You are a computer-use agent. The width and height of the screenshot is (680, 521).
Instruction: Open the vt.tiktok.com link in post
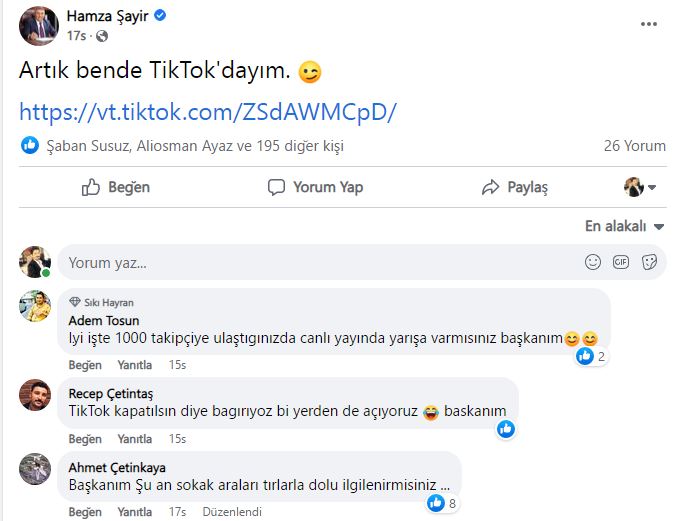(208, 112)
